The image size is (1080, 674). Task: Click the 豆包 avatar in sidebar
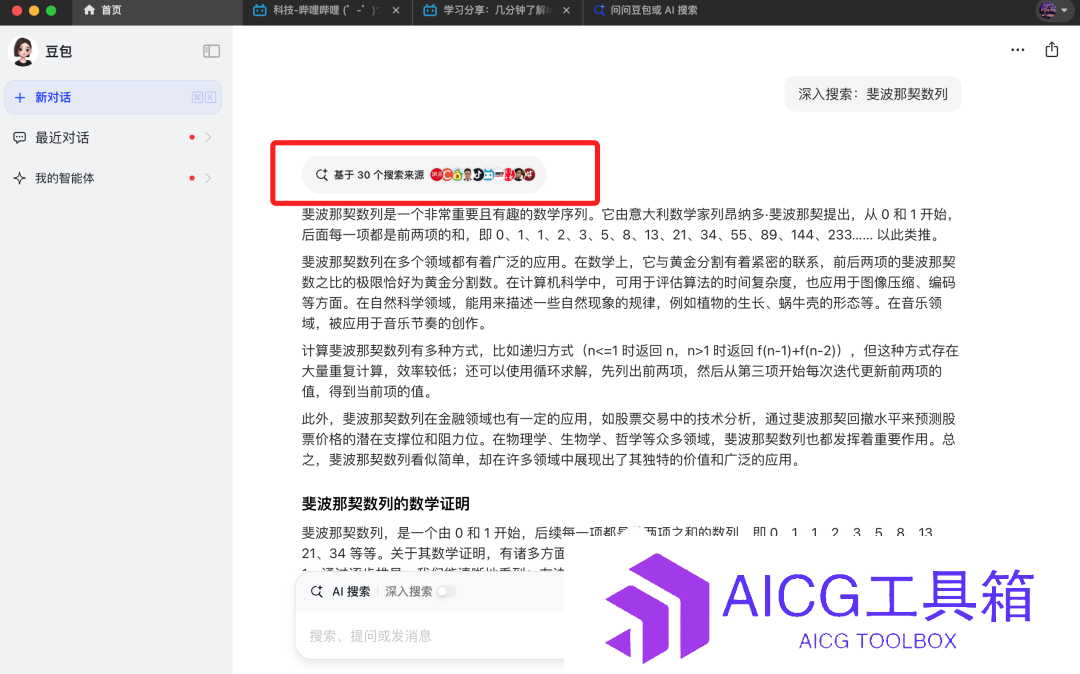click(x=23, y=52)
